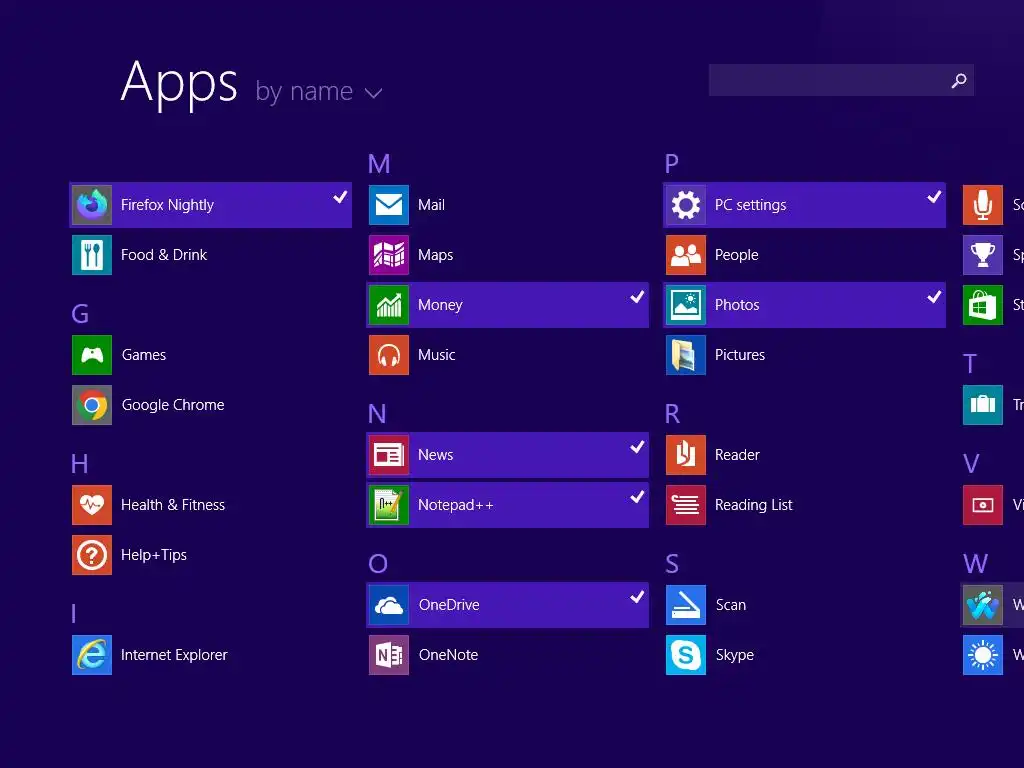Open the 'by name' sort dropdown
Image resolution: width=1024 pixels, height=768 pixels.
319,92
